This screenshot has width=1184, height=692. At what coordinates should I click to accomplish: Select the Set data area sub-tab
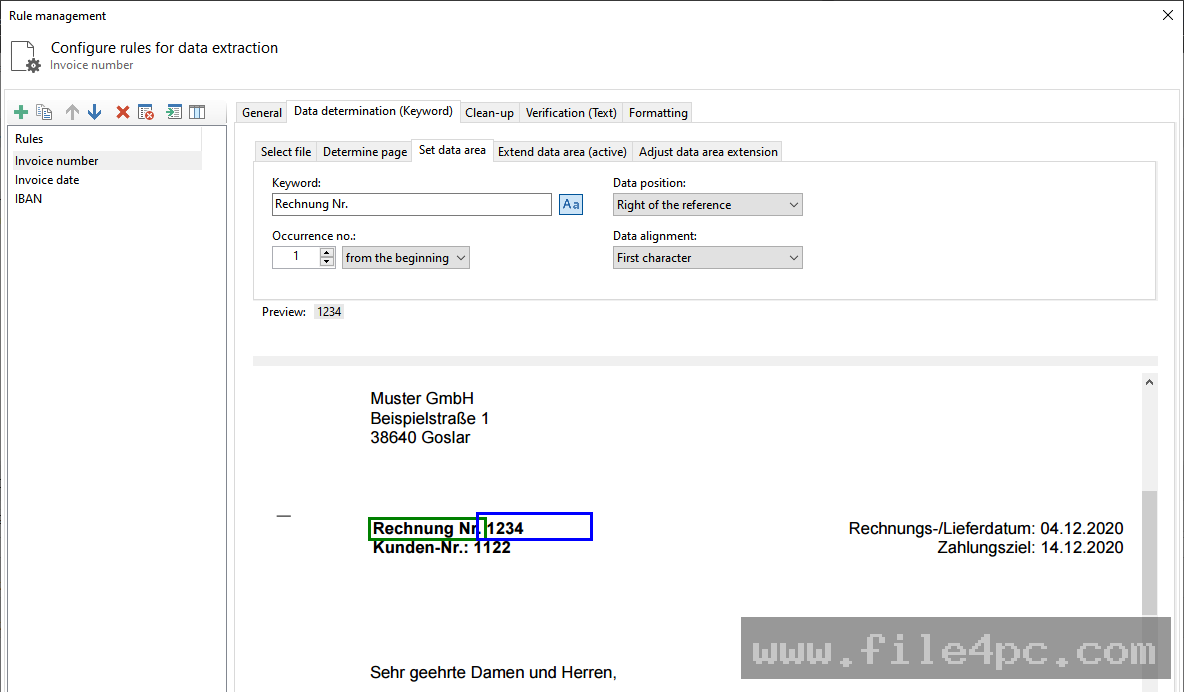click(x=452, y=150)
